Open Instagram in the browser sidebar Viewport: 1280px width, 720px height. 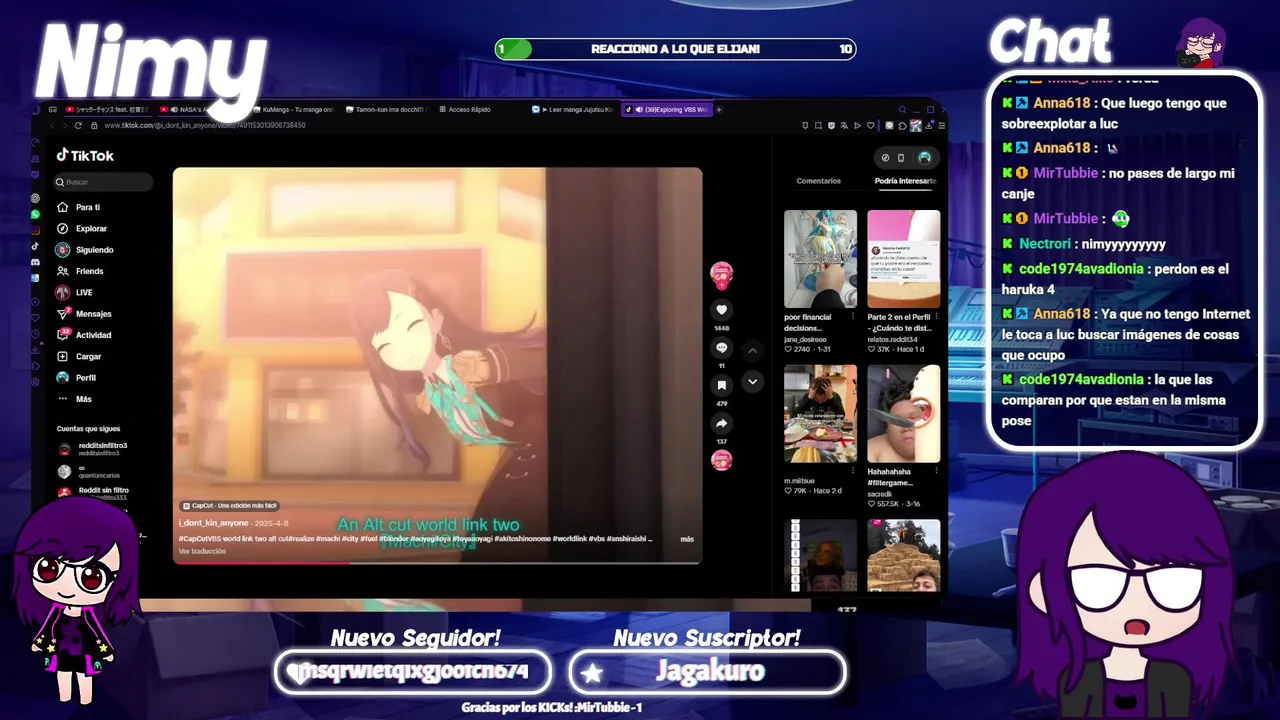(36, 230)
